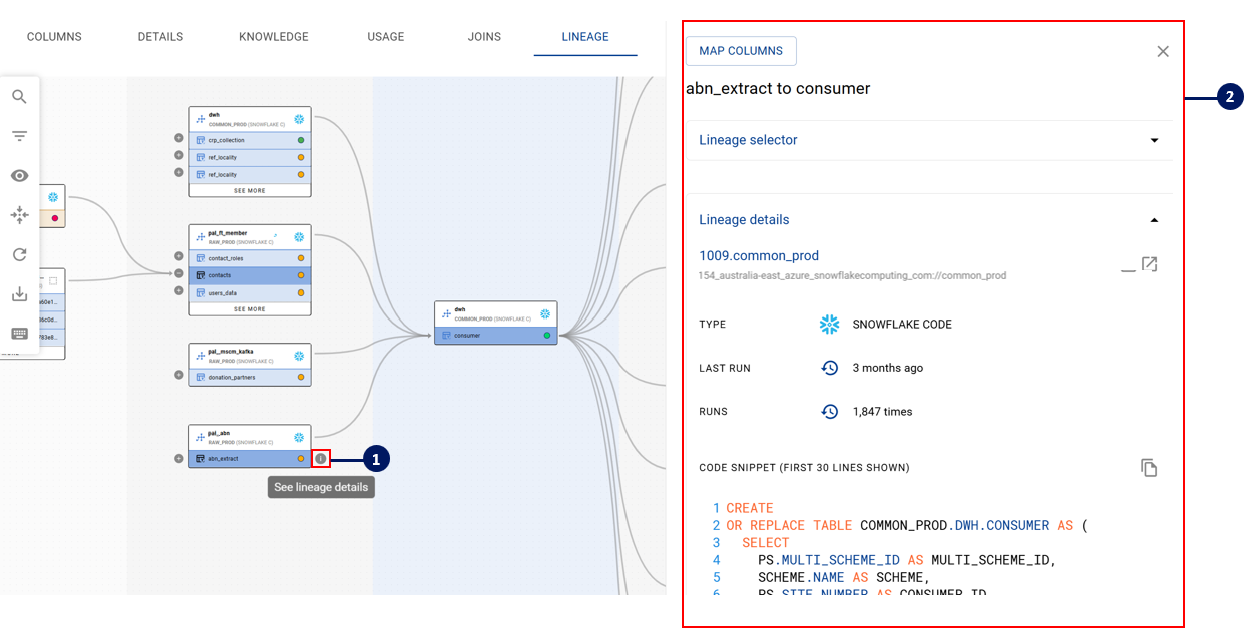The image size is (1248, 636).
Task: Click the search icon in lineage toolbar
Action: pos(19,97)
